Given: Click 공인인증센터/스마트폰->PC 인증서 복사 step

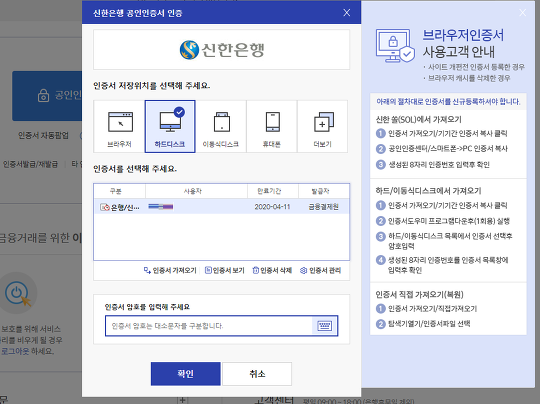Looking at the screenshot, I should click(x=448, y=149).
